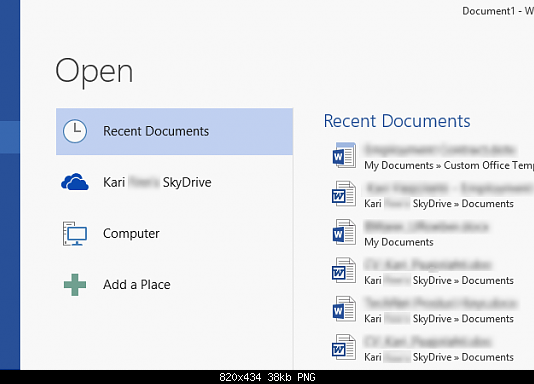Click Word icon of Custom Office Templates document
Image resolution: width=534 pixels, height=384 pixels.
(344, 155)
